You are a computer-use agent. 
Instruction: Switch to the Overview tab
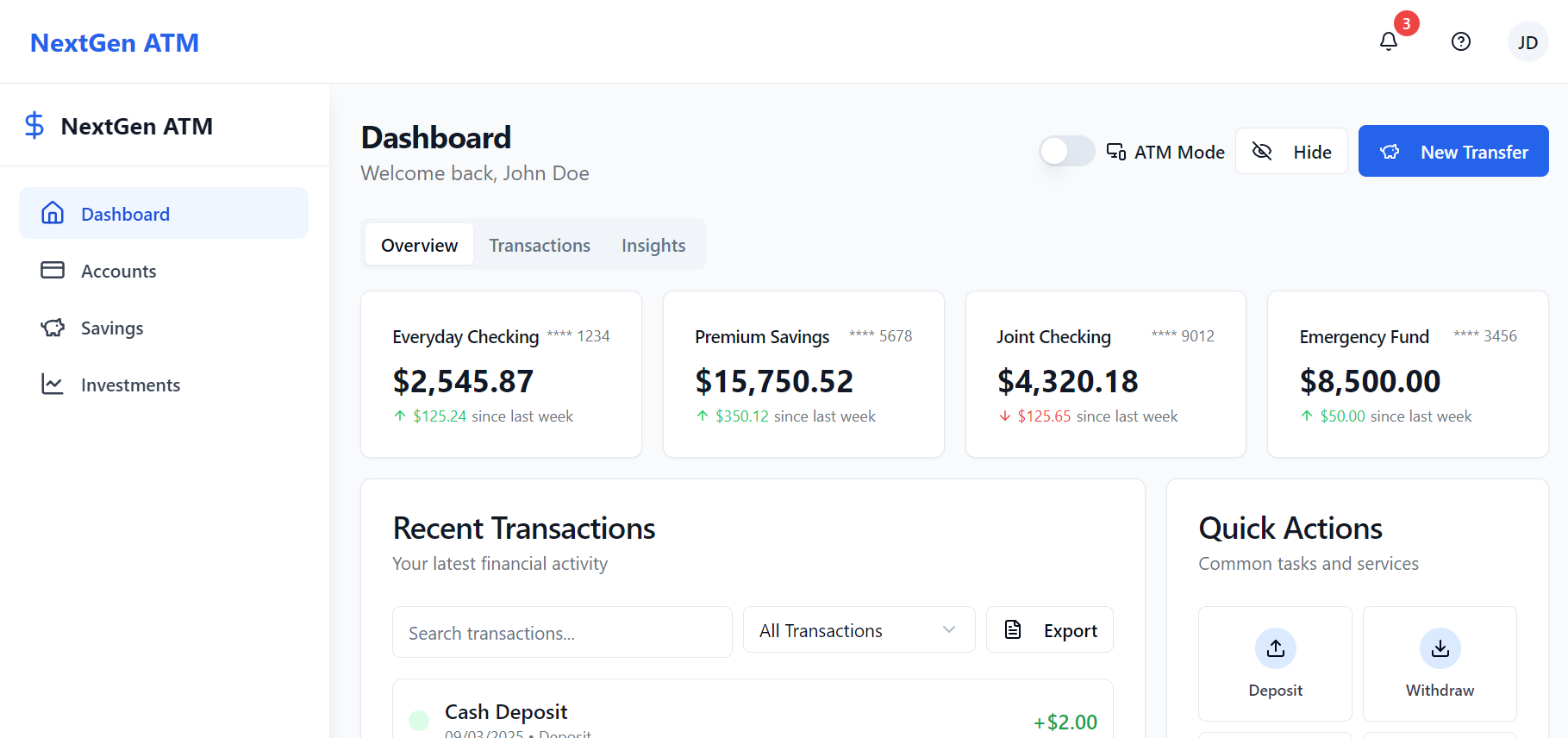[x=419, y=244]
